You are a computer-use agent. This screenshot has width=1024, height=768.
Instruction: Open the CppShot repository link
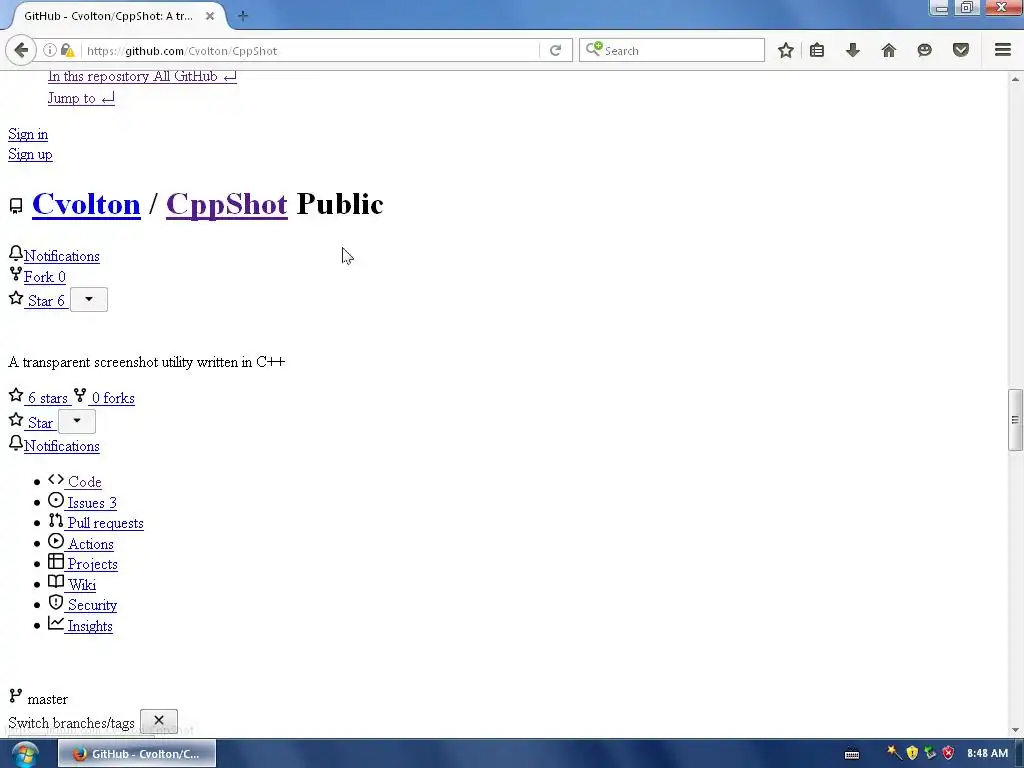pyautogui.click(x=227, y=204)
